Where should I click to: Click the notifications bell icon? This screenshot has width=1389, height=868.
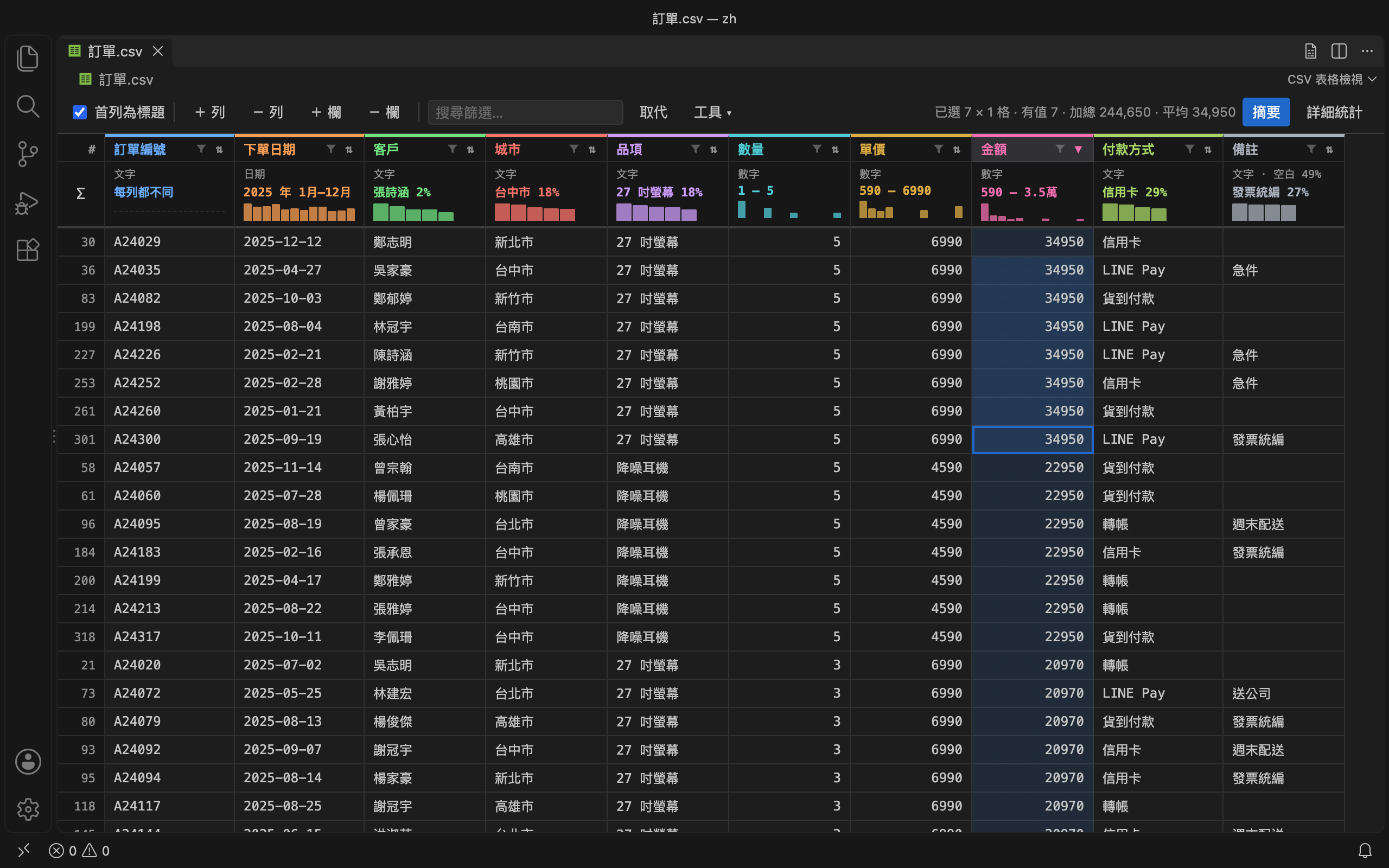pos(1365,850)
